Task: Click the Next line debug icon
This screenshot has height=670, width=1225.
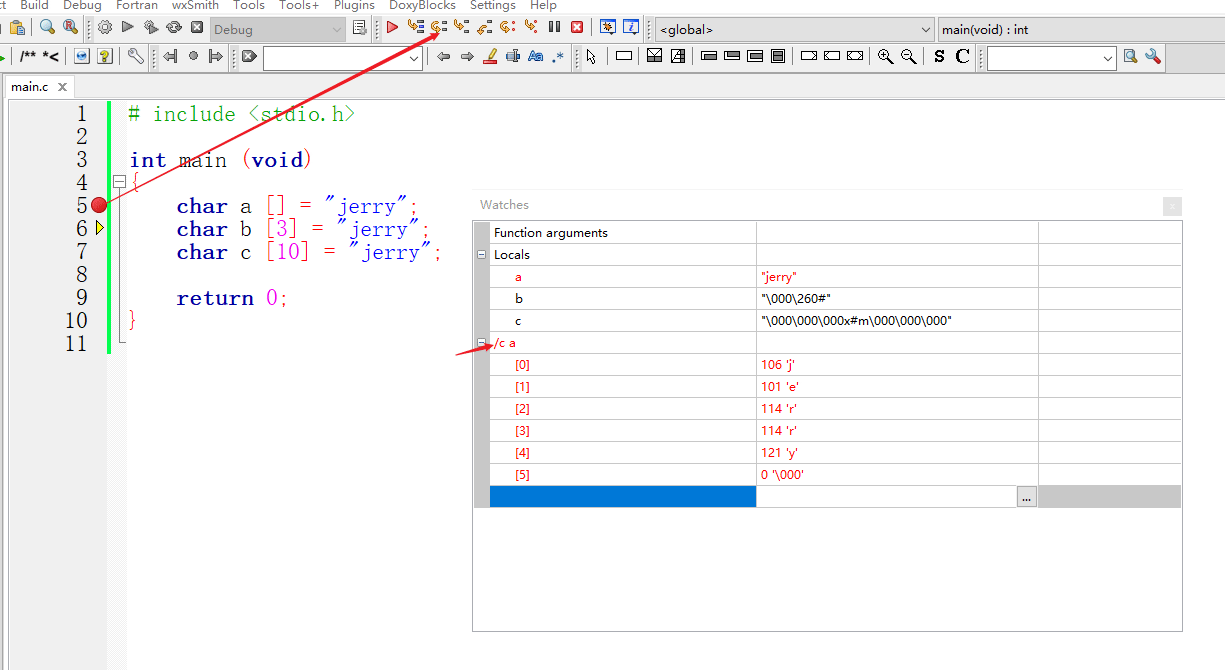Action: (x=438, y=28)
